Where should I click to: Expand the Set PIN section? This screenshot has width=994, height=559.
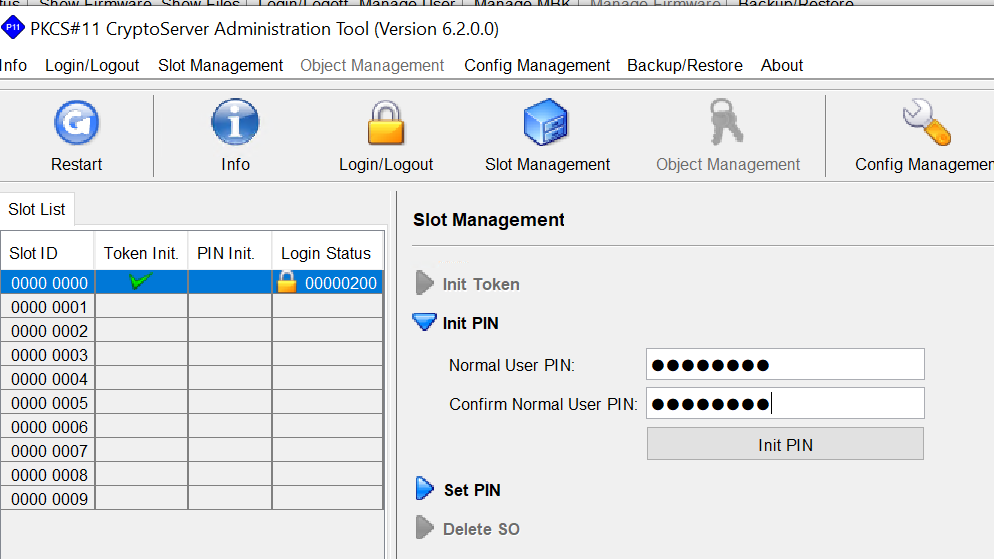pyautogui.click(x=424, y=489)
